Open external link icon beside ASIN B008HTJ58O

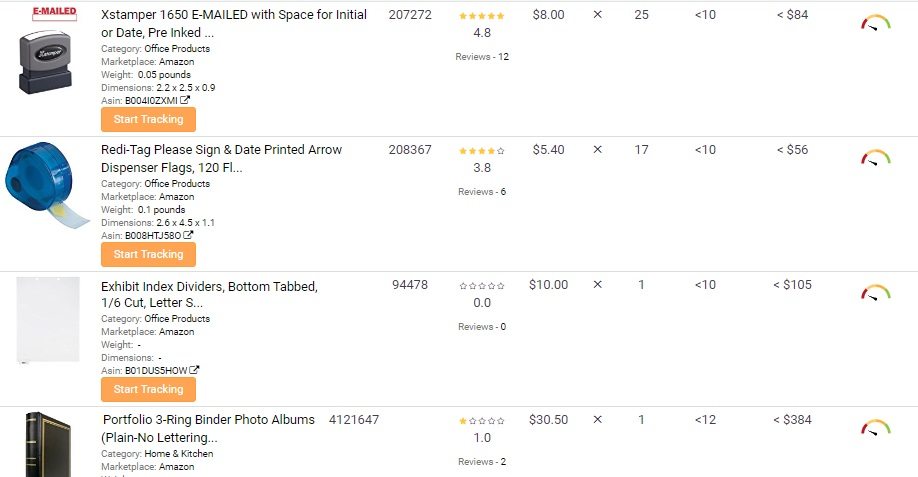188,235
